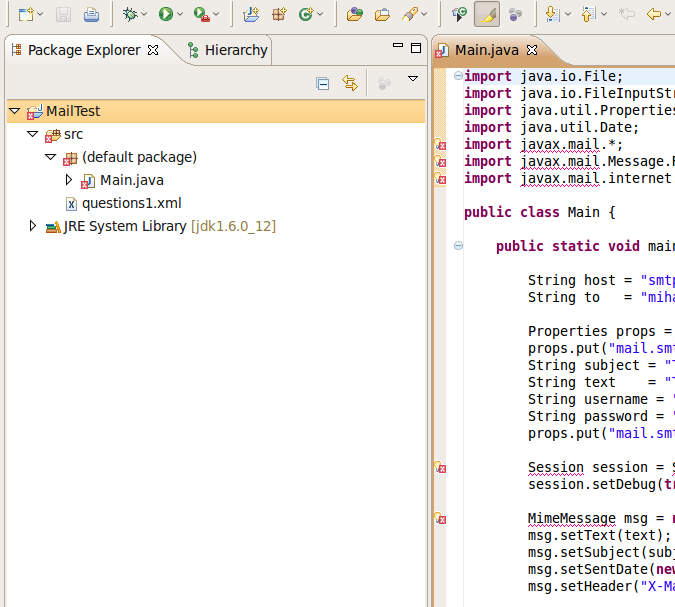
Task: Click error marker beside javax.mail.Message import
Action: (x=440, y=161)
